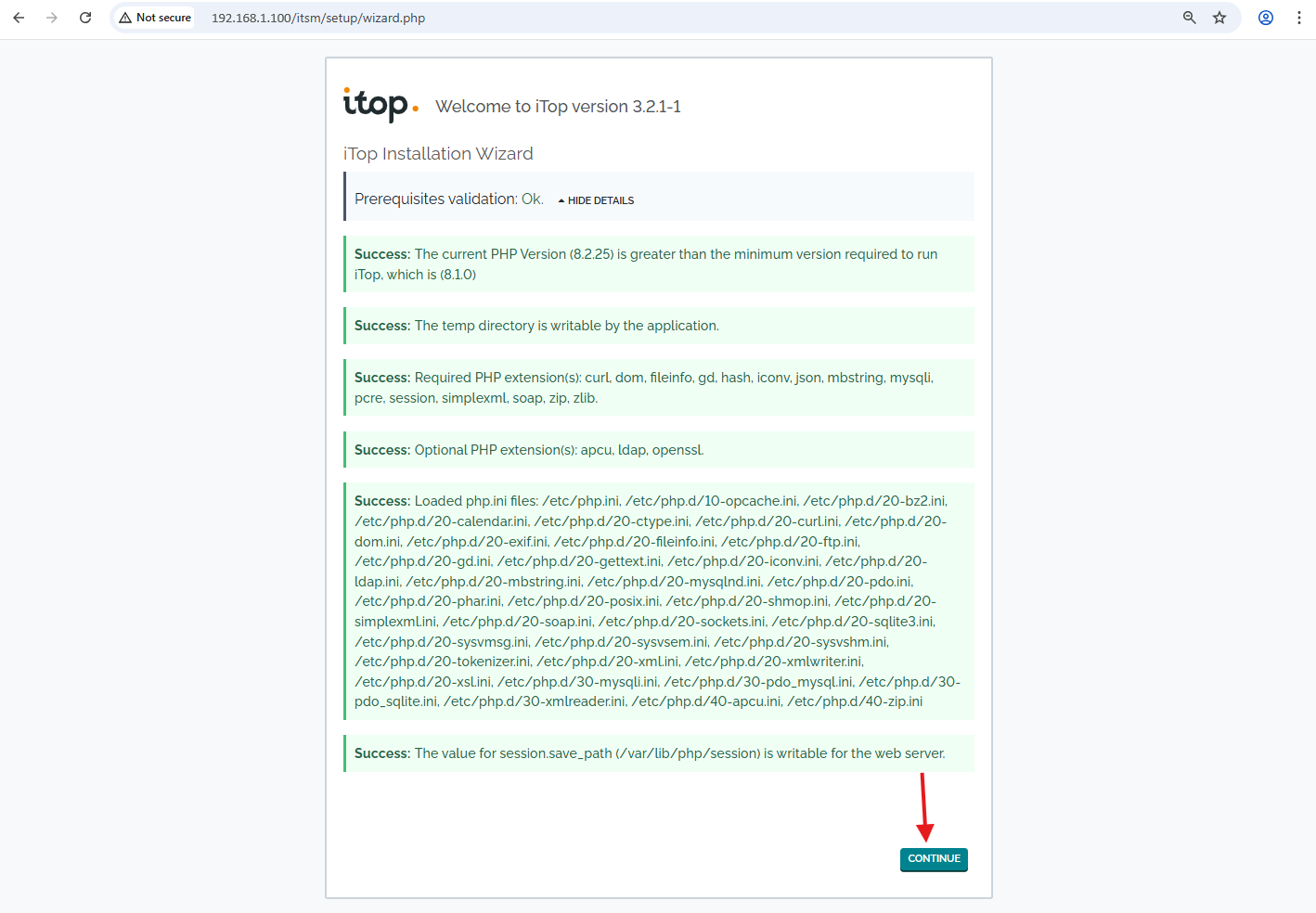Click the browser Forward arrow
Image resolution: width=1316 pixels, height=913 pixels.
52,18
